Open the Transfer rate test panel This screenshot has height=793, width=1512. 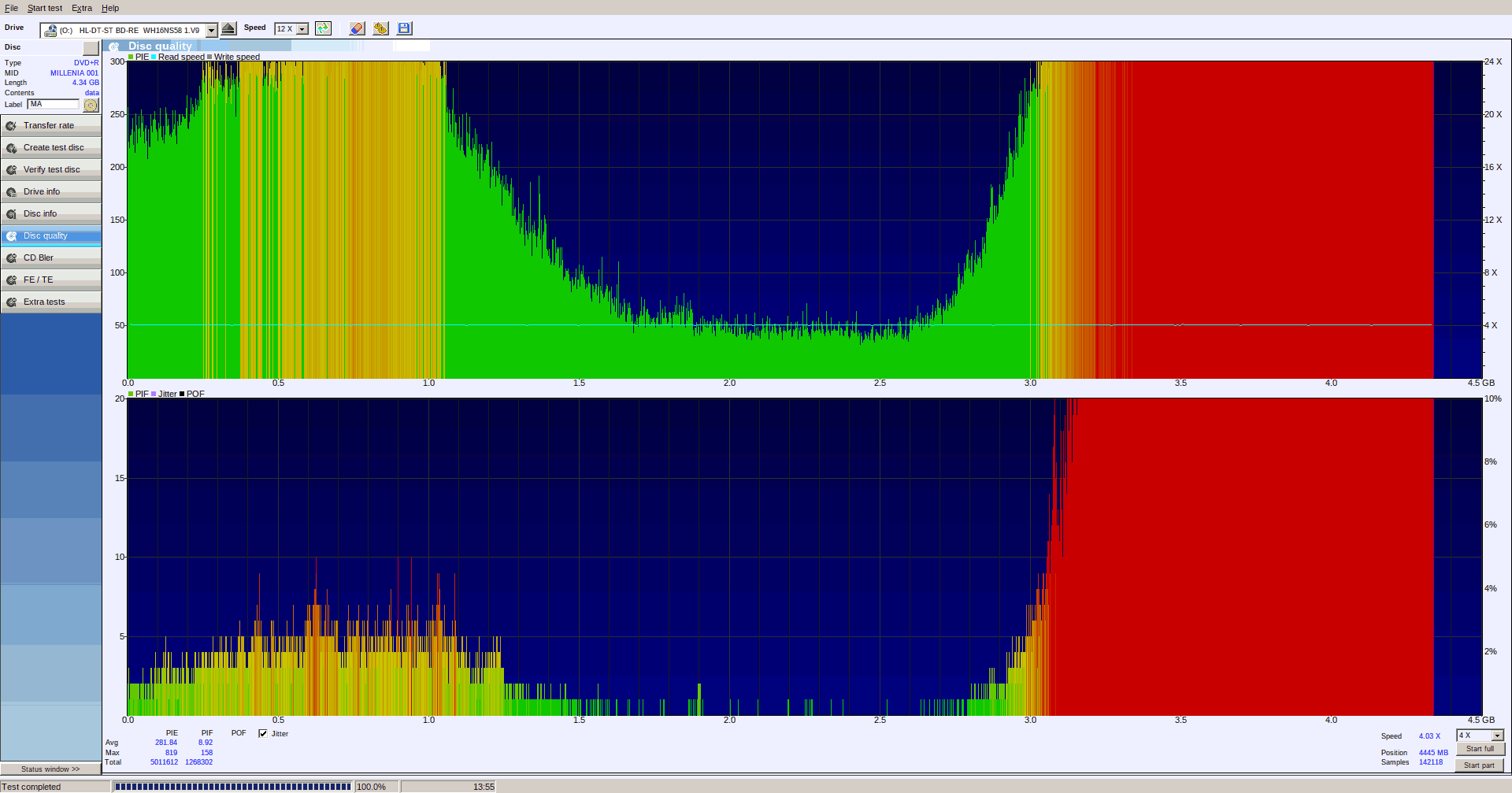point(50,124)
